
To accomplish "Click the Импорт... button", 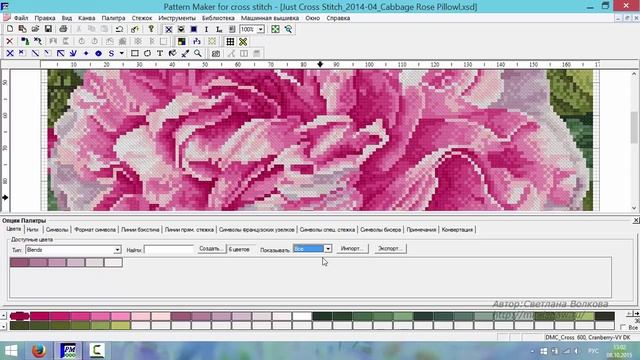I will pyautogui.click(x=352, y=249).
